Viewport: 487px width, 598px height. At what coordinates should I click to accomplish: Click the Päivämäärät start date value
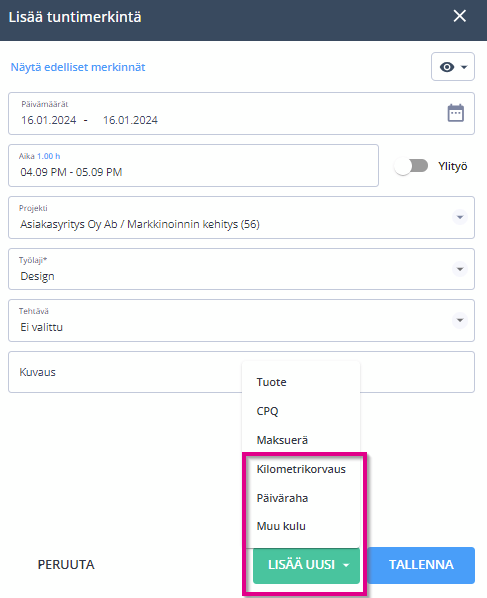click(48, 120)
